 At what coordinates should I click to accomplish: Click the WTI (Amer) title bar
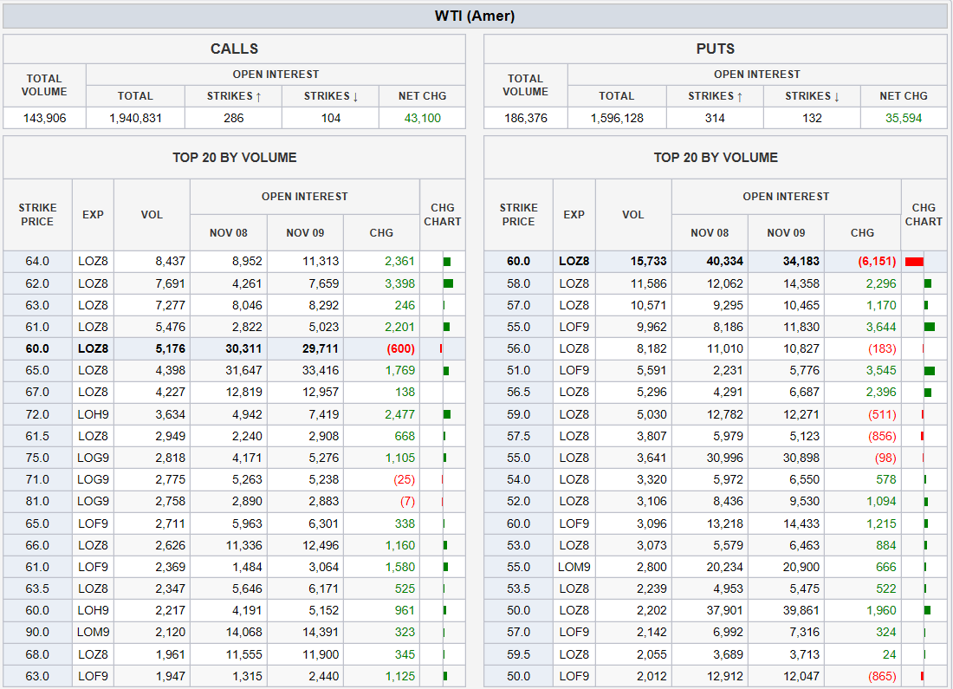(x=475, y=16)
